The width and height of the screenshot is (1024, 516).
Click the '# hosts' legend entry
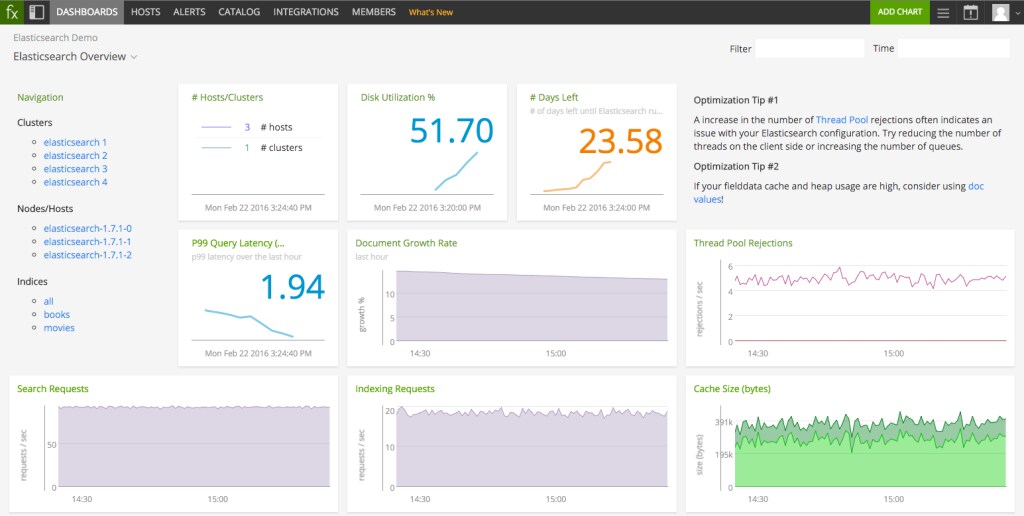point(276,127)
